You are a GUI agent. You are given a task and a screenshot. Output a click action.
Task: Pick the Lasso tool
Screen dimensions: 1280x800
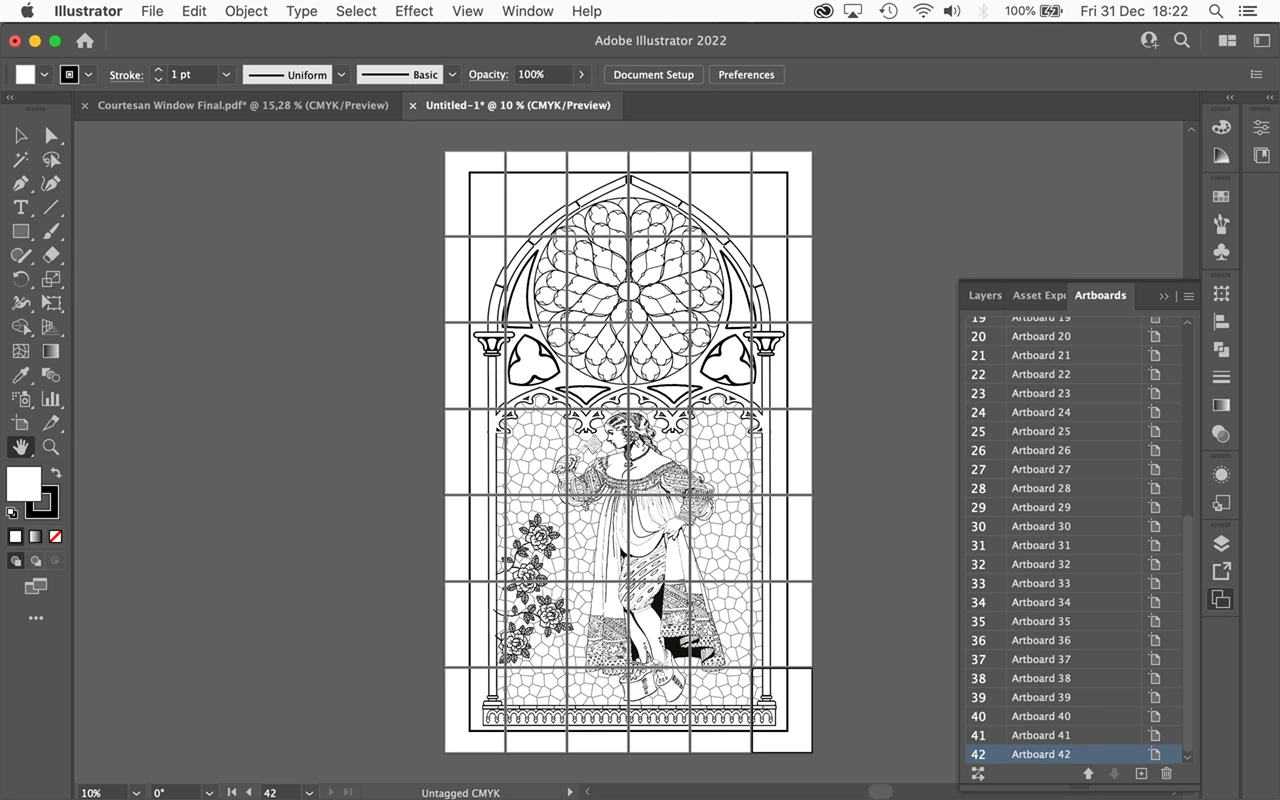[51, 160]
